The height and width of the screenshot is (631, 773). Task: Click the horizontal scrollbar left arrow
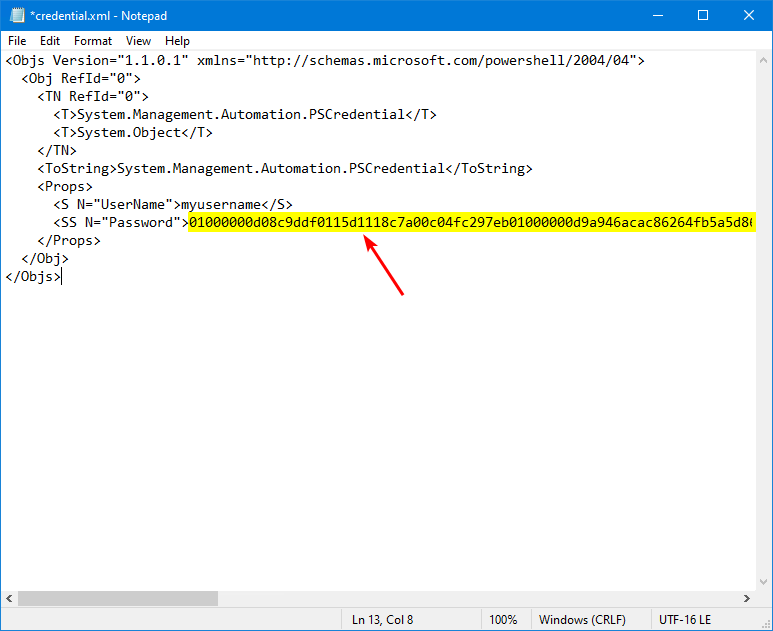coord(9,598)
